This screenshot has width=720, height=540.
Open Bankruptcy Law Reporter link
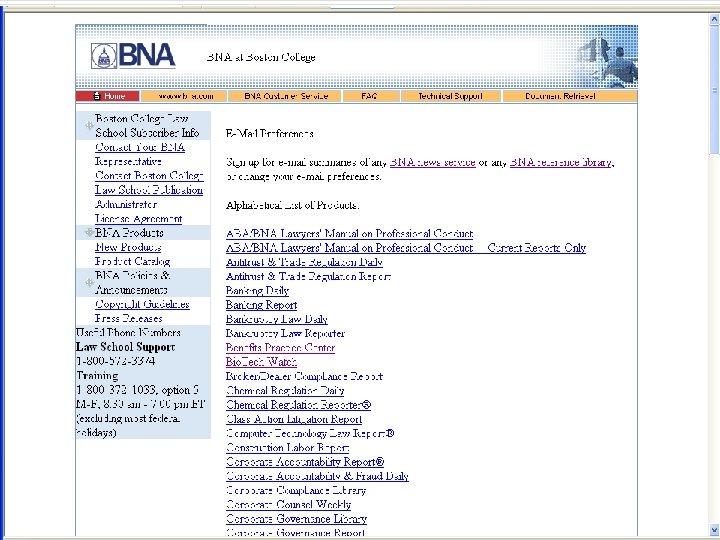click(x=285, y=333)
